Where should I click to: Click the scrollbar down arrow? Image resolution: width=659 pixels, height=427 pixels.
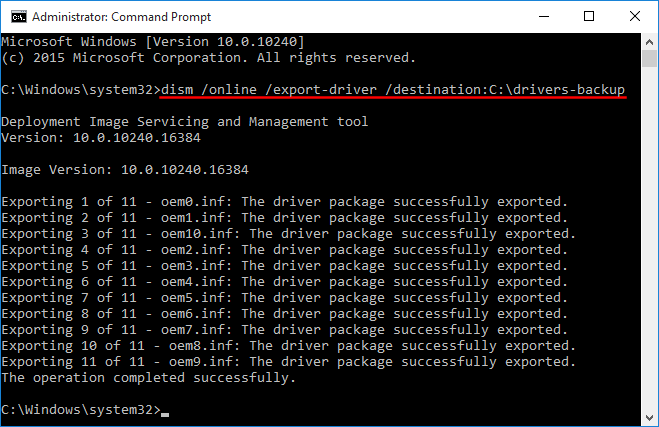pos(649,416)
